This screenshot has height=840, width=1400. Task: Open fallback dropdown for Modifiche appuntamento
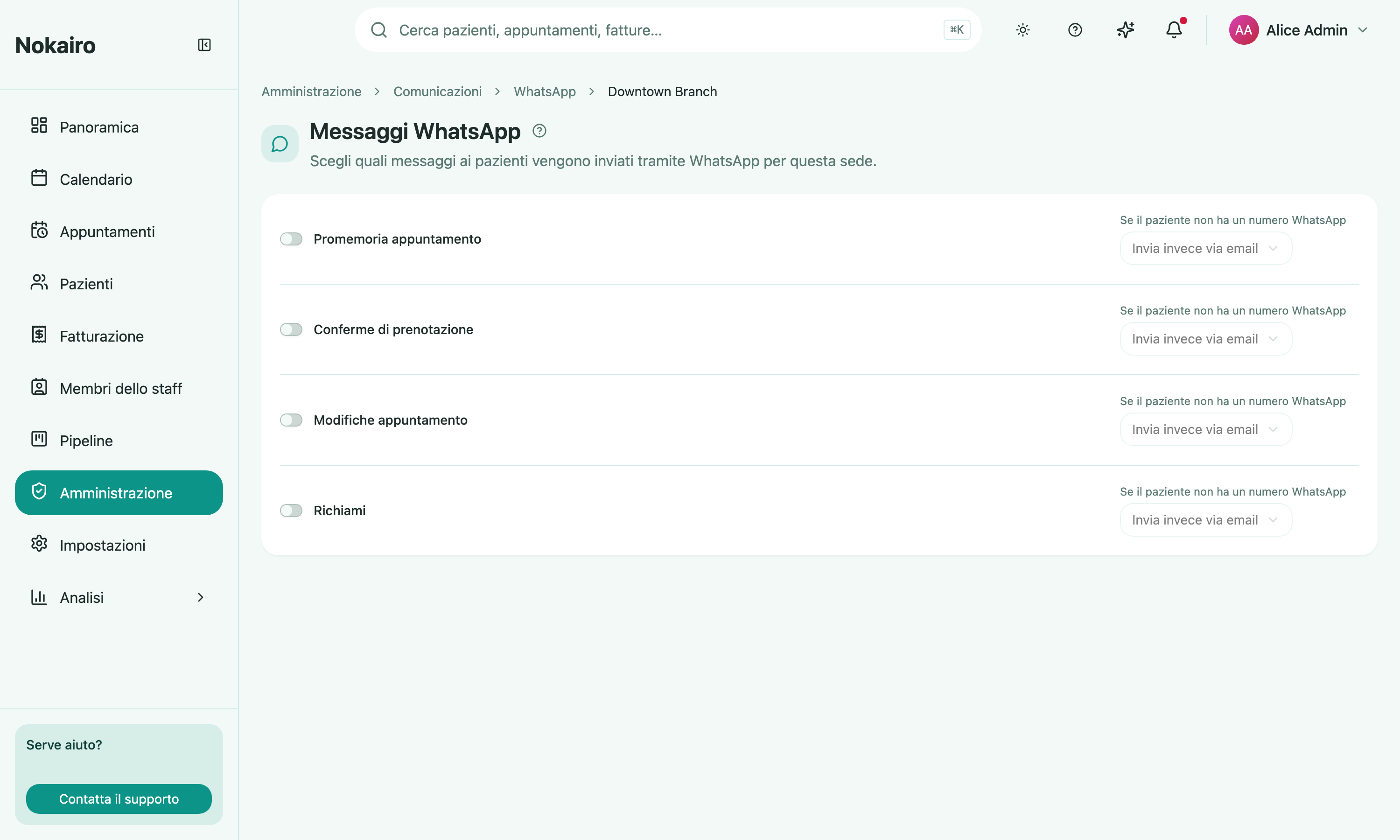pos(1205,430)
